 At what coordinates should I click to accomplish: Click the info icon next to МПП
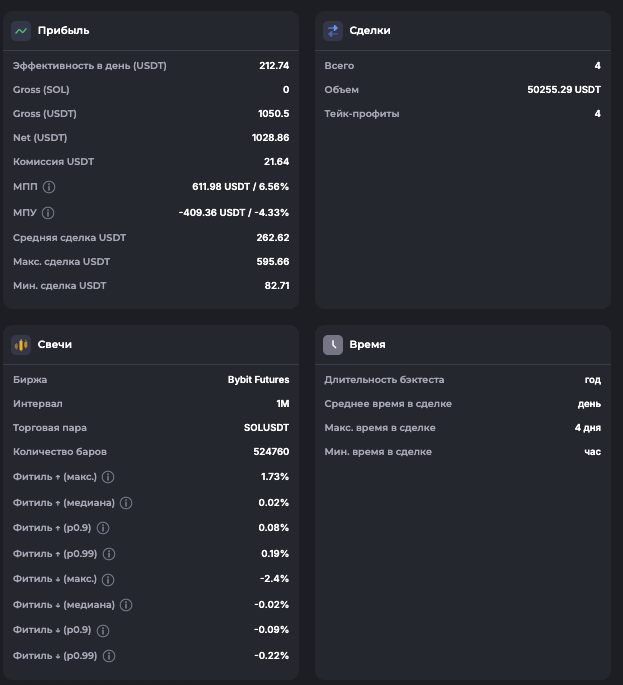click(x=49, y=187)
